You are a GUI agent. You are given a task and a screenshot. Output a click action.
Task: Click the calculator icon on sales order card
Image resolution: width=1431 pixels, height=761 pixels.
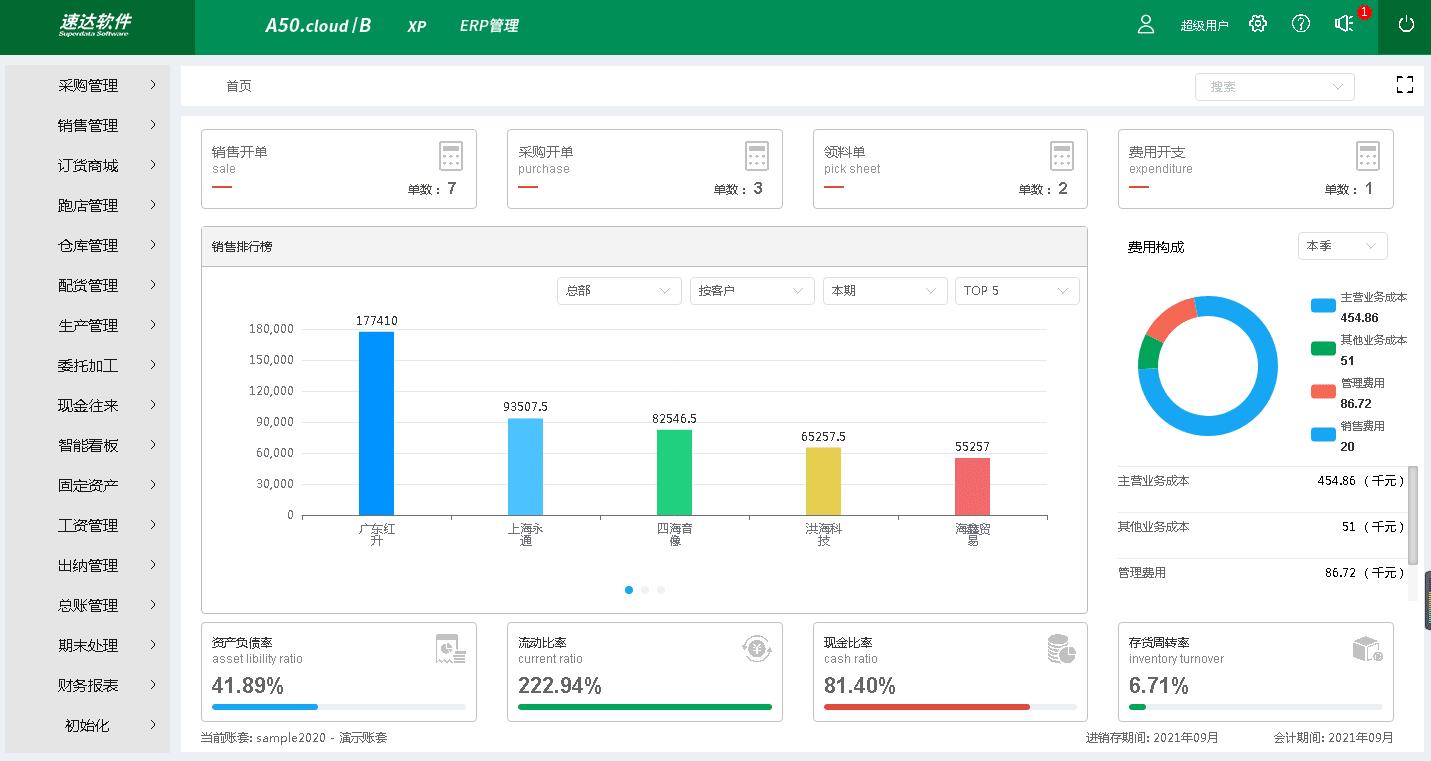tap(451, 156)
